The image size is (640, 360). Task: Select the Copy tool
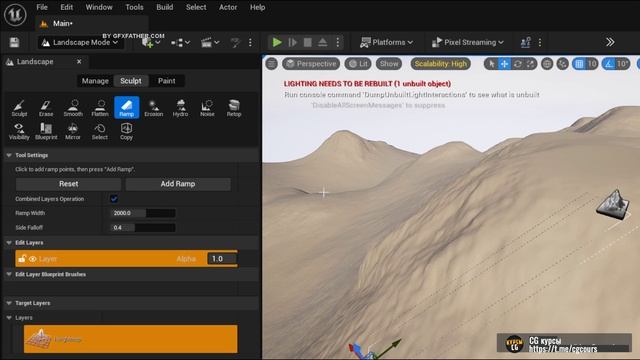[x=127, y=131]
